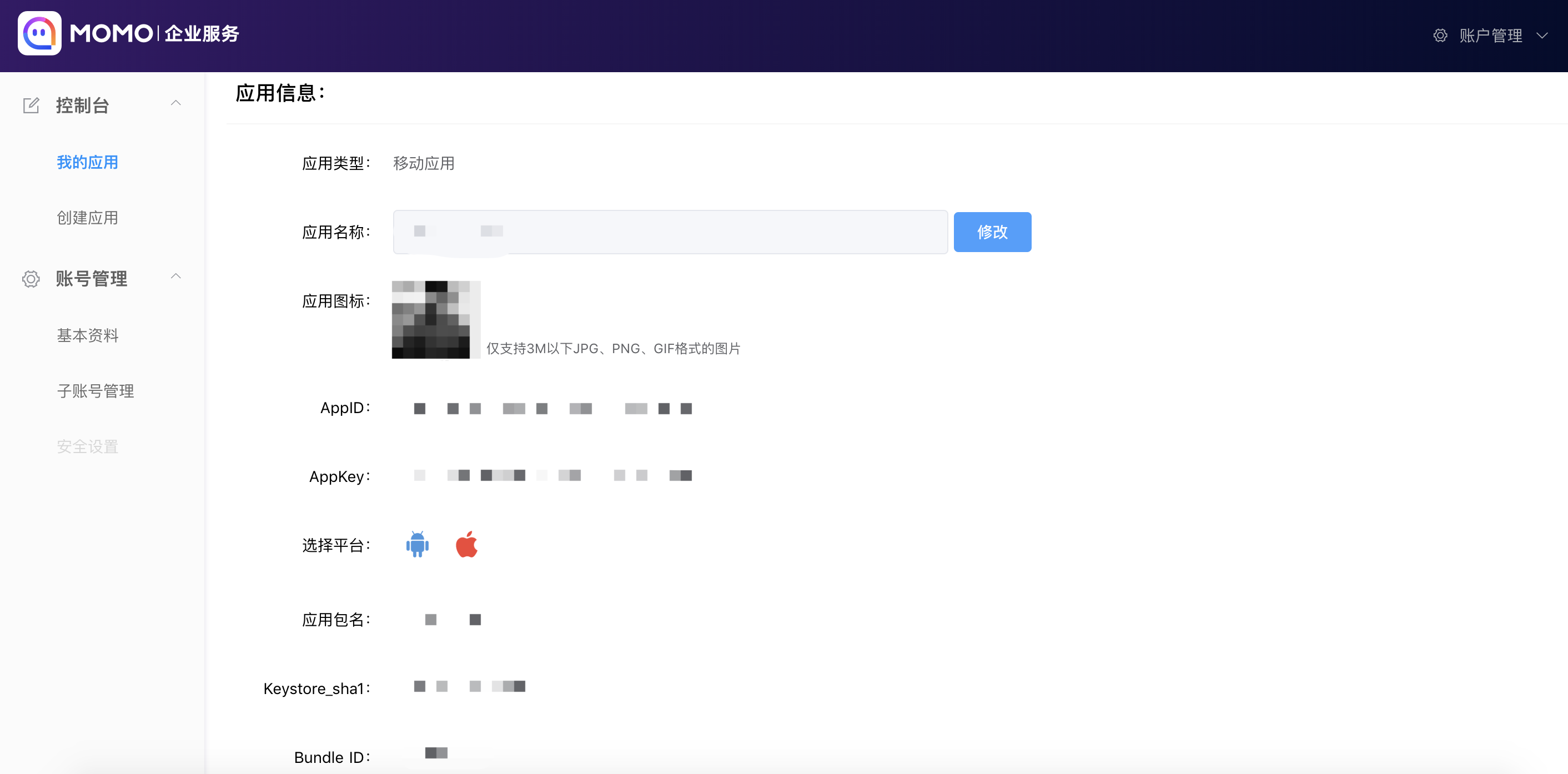Image resolution: width=1568 pixels, height=774 pixels.
Task: Click the blurred AppID value
Action: pyautogui.click(x=552, y=408)
